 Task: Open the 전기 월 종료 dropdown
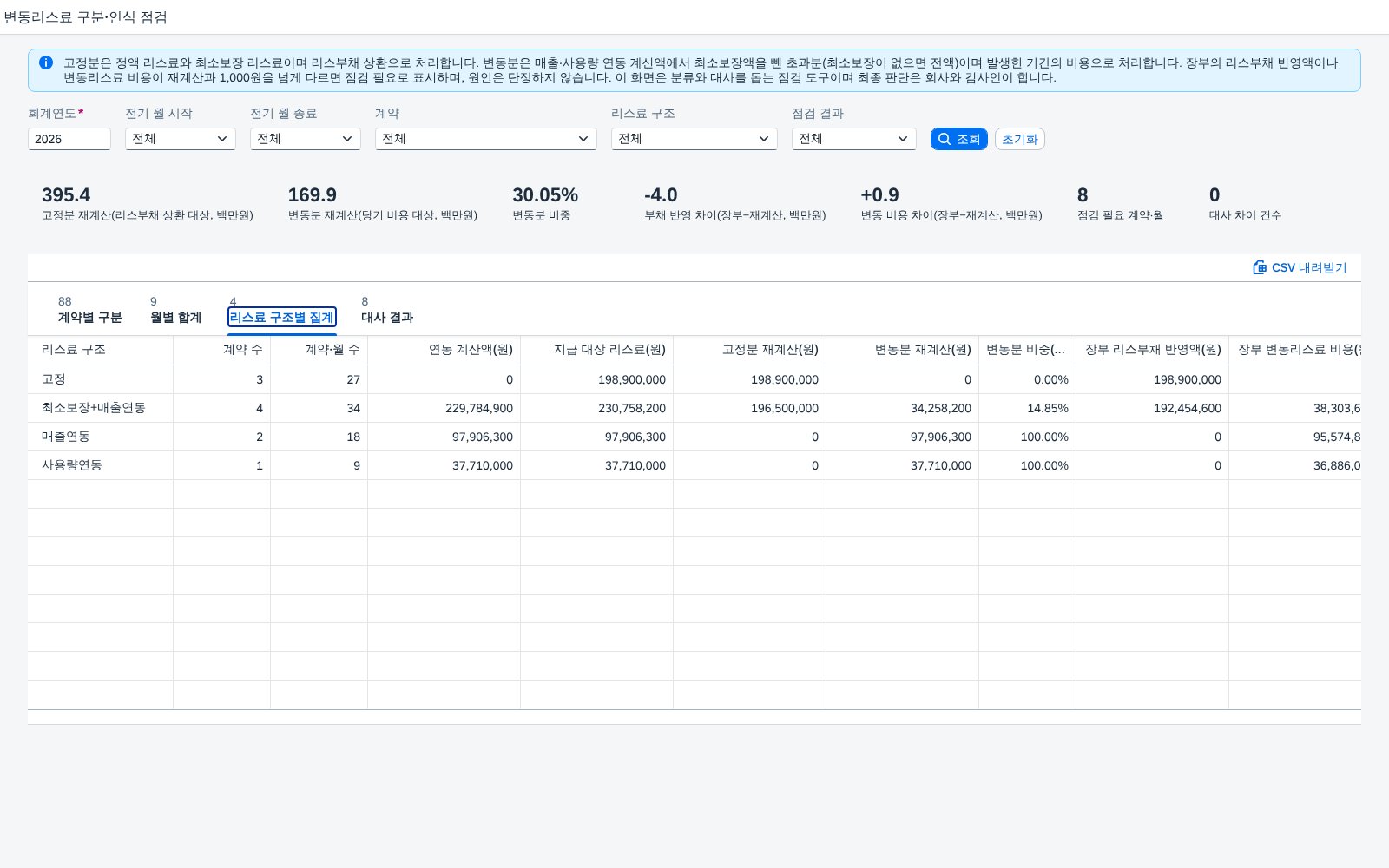click(306, 139)
